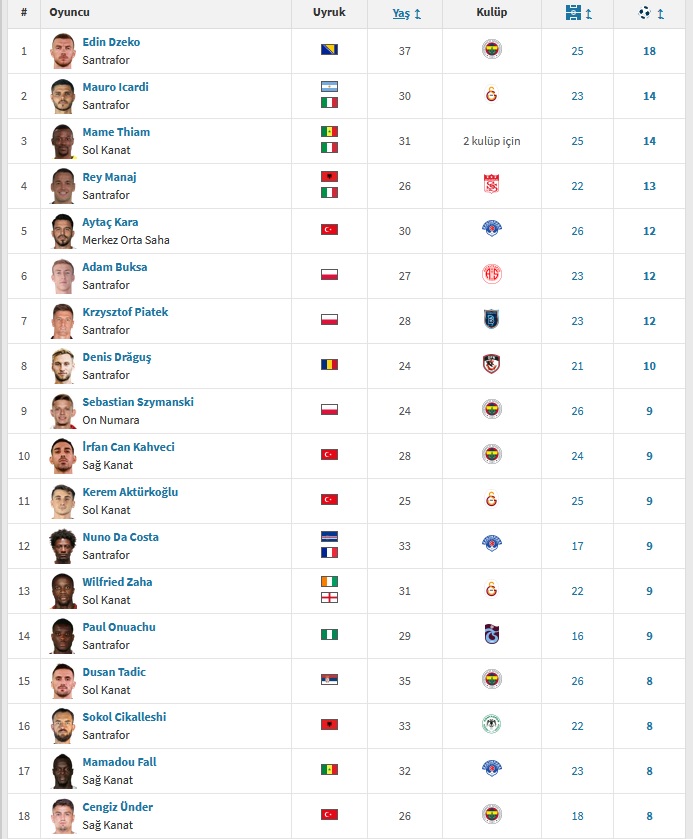This screenshot has height=839, width=693.
Task: Sort table by Yaş column
Action: 401,13
